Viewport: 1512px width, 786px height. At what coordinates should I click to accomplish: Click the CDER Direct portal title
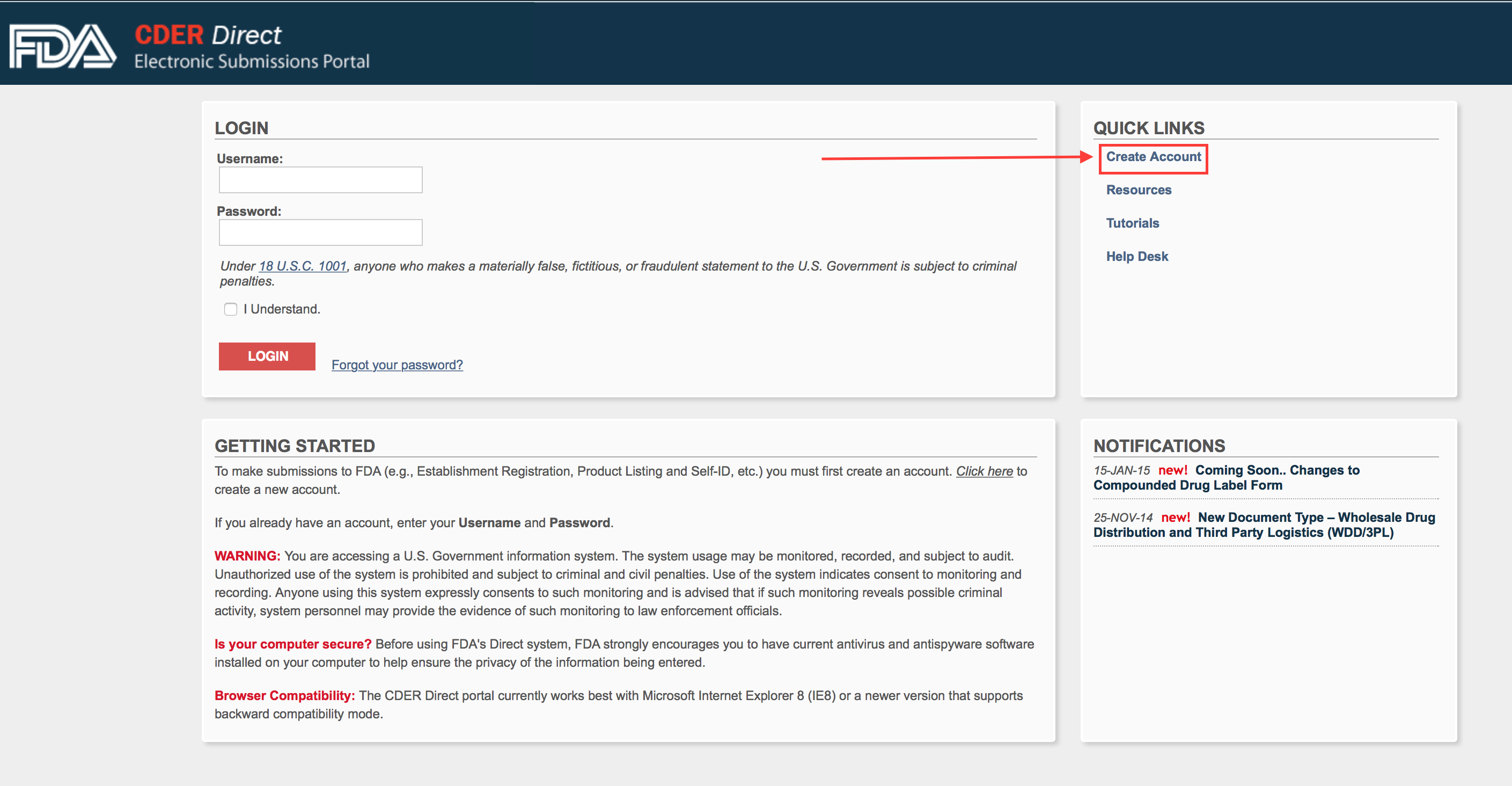208,35
